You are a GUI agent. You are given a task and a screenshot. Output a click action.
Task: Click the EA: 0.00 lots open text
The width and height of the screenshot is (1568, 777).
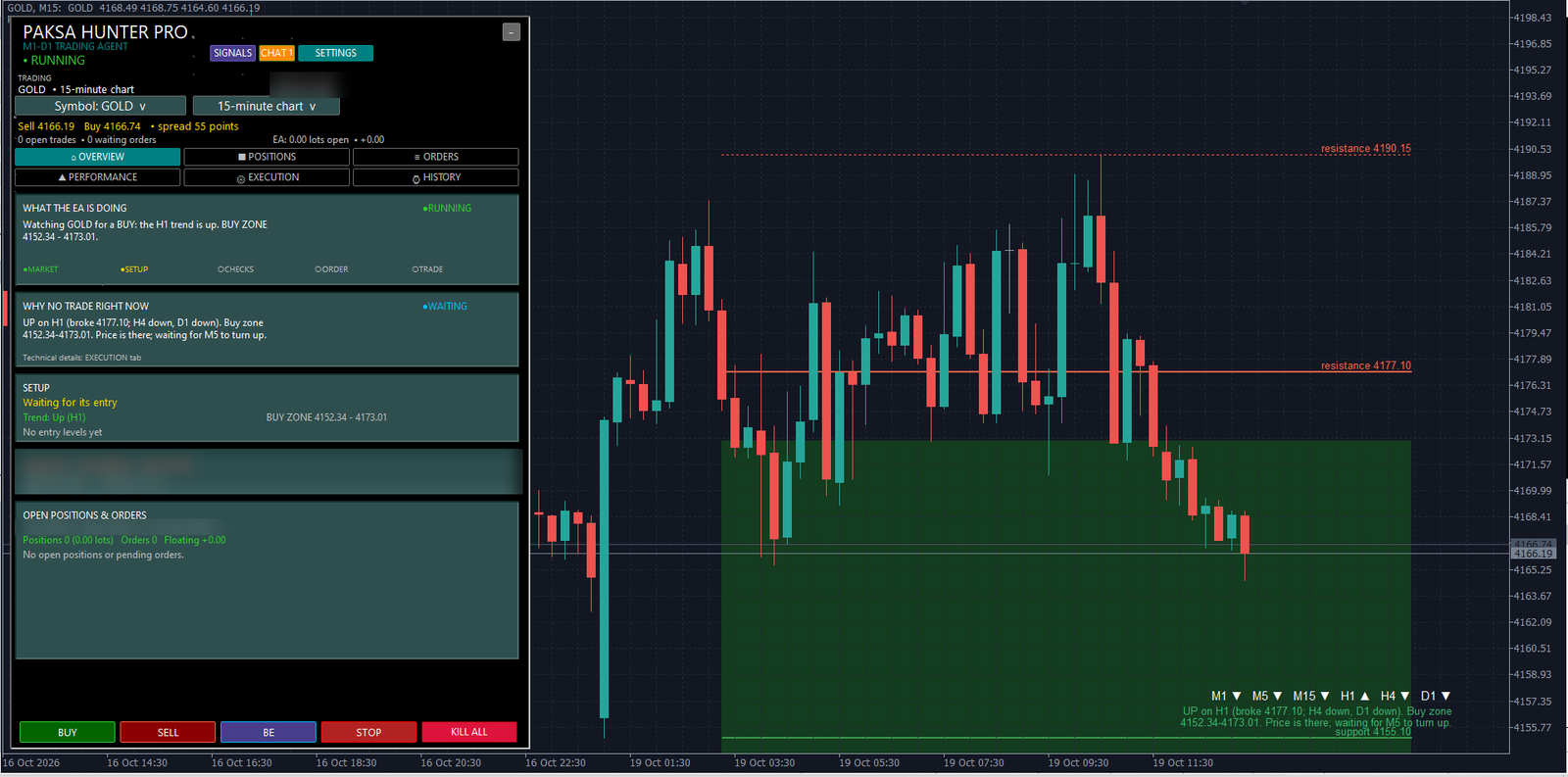pyautogui.click(x=311, y=140)
